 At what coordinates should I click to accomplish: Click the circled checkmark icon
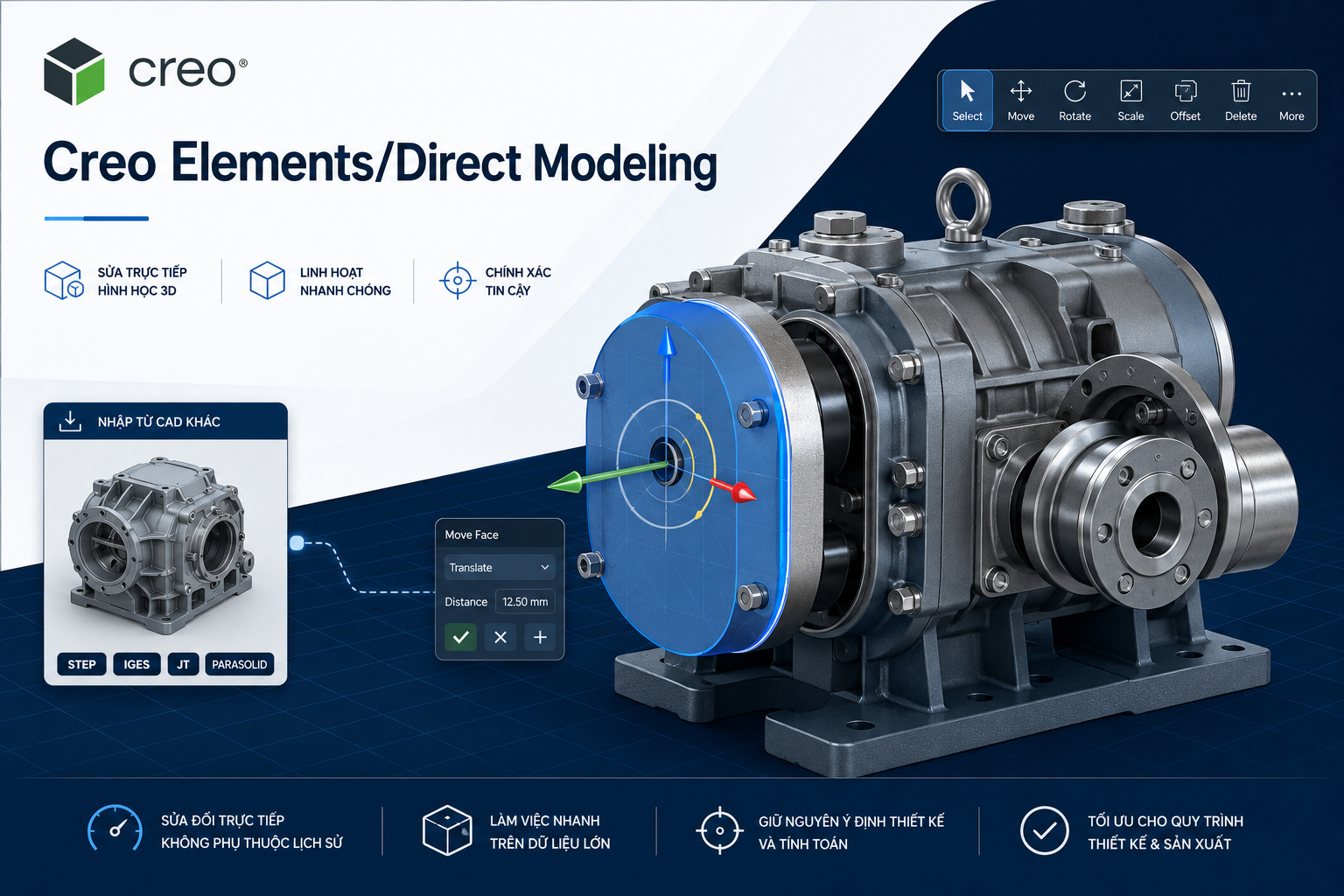point(1044,830)
